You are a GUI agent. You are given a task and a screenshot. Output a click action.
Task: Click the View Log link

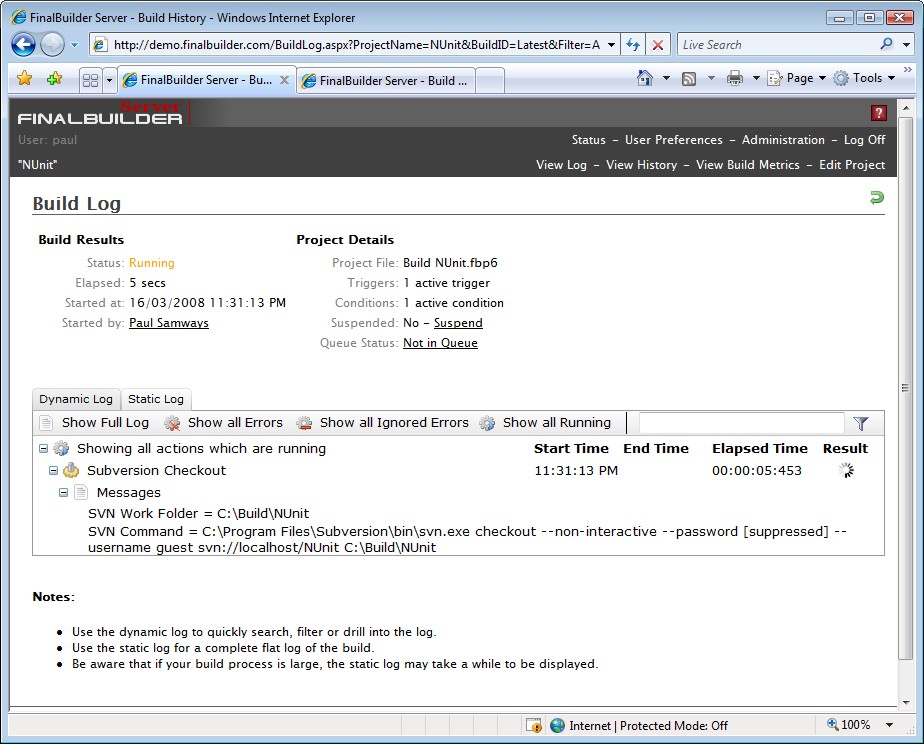click(x=562, y=165)
